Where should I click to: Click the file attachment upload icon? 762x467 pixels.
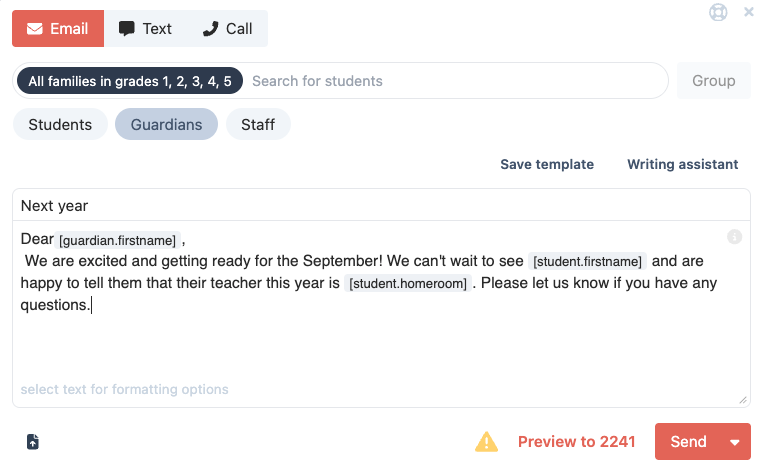33,442
